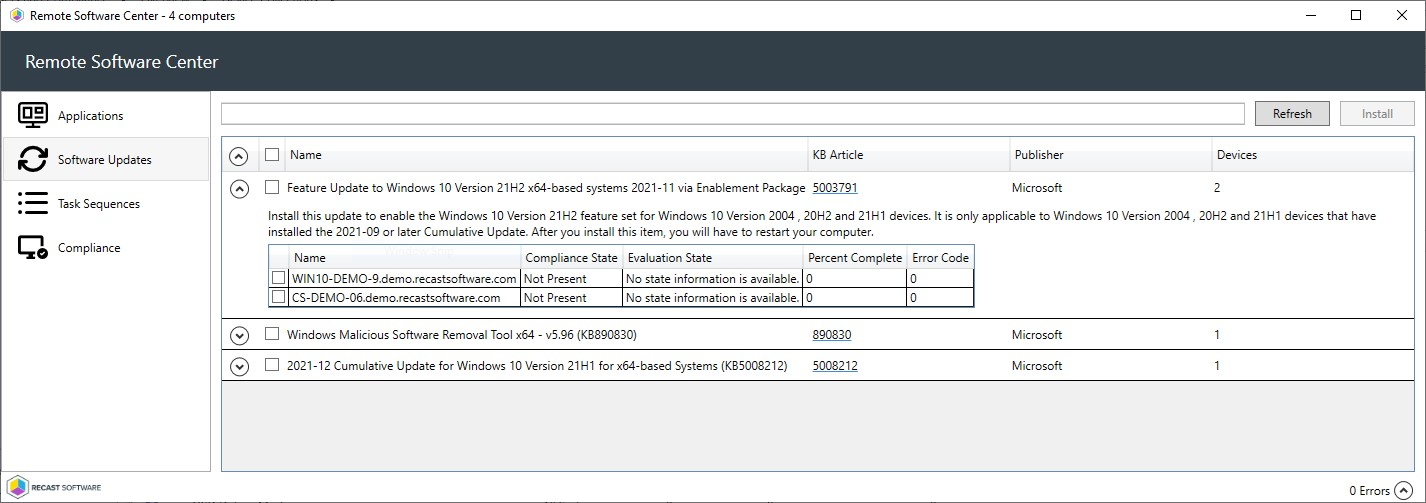Click the app icon in the title bar

15,15
